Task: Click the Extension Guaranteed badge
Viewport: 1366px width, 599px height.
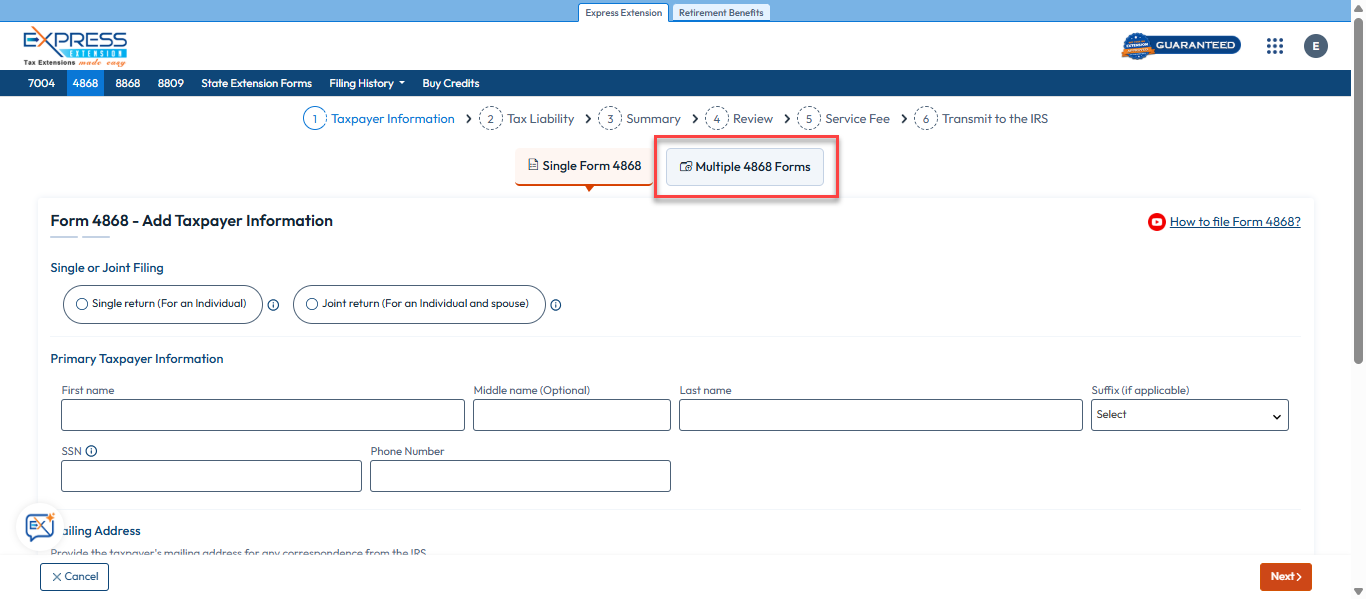Action: click(1181, 46)
